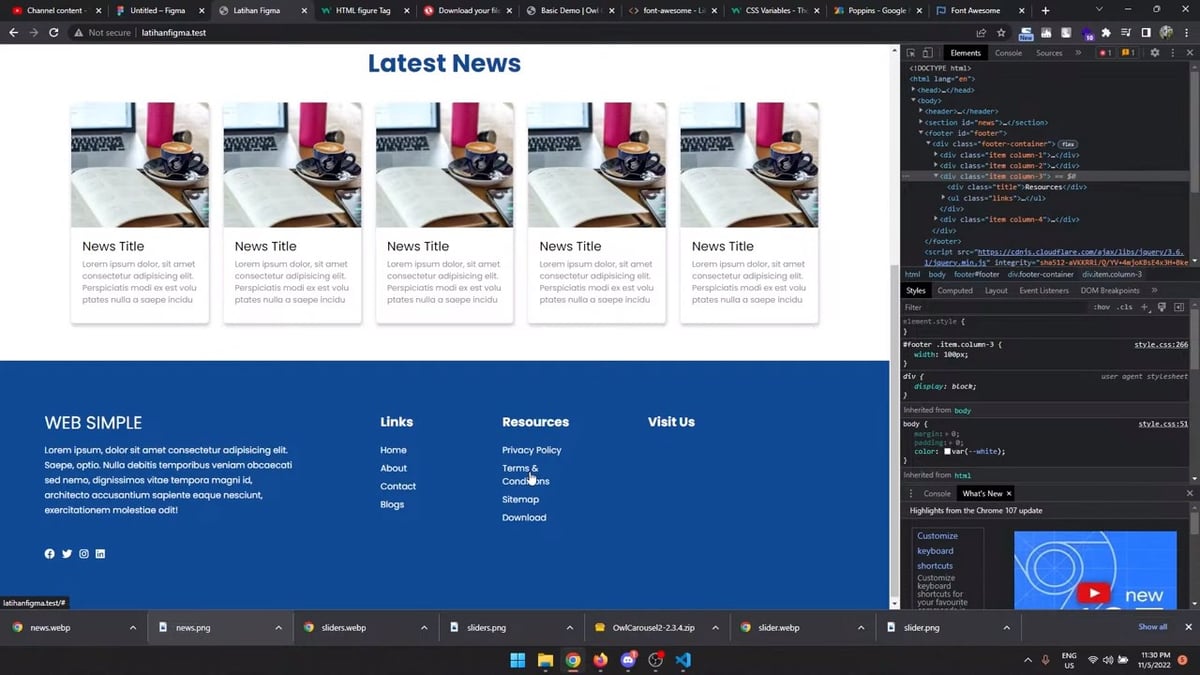Close the DevTools drawer

point(1190,493)
